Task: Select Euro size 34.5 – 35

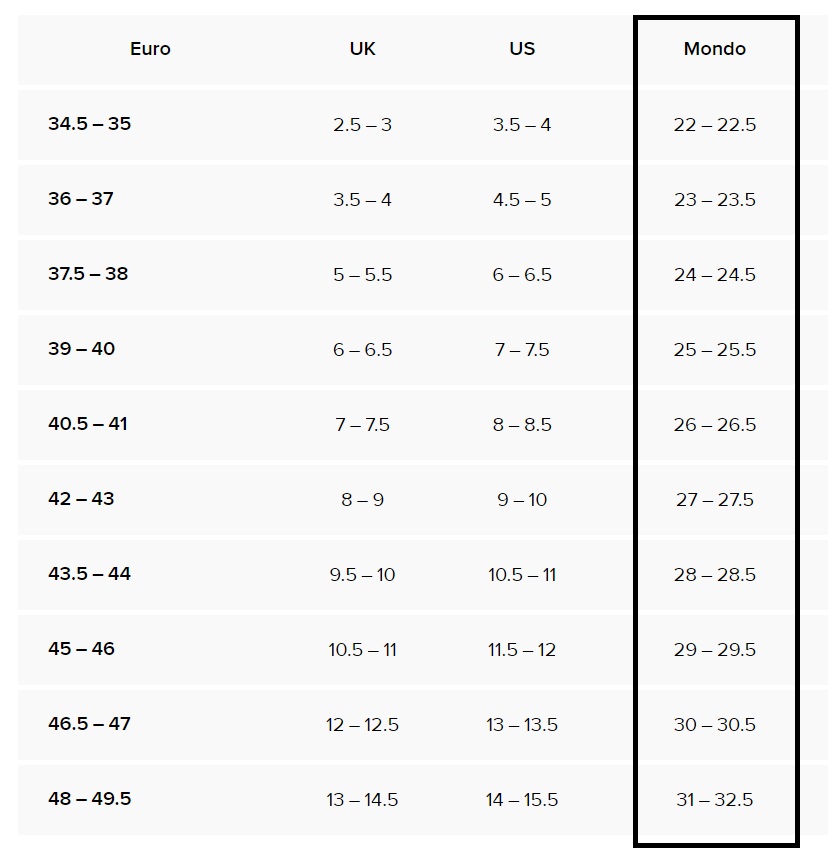Action: tap(90, 124)
